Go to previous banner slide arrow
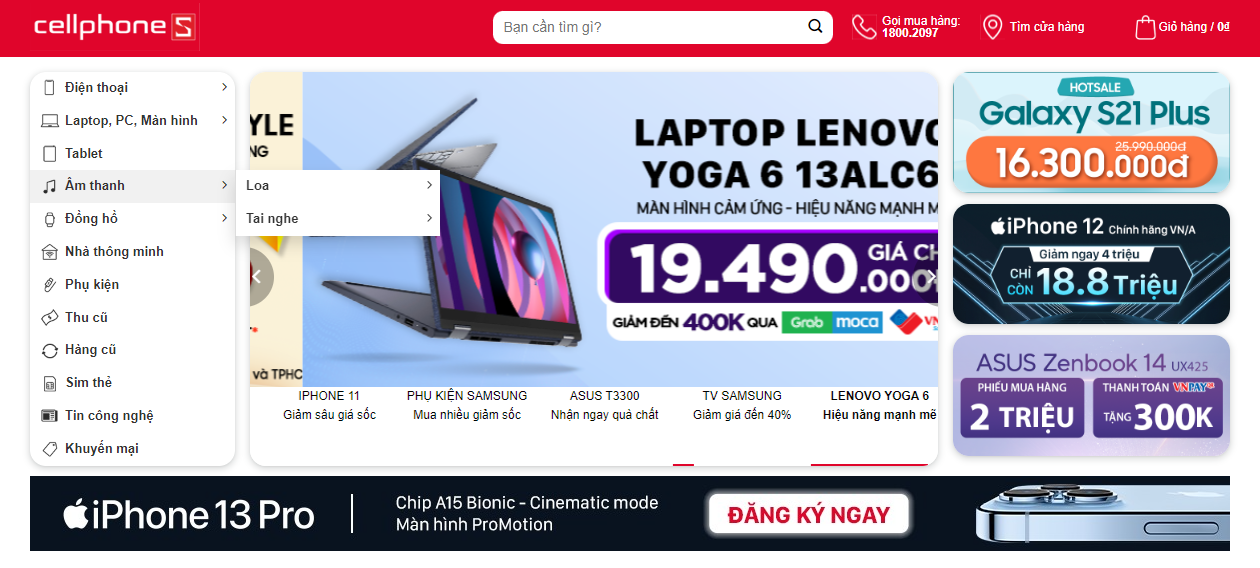1260x568 pixels. [x=256, y=276]
